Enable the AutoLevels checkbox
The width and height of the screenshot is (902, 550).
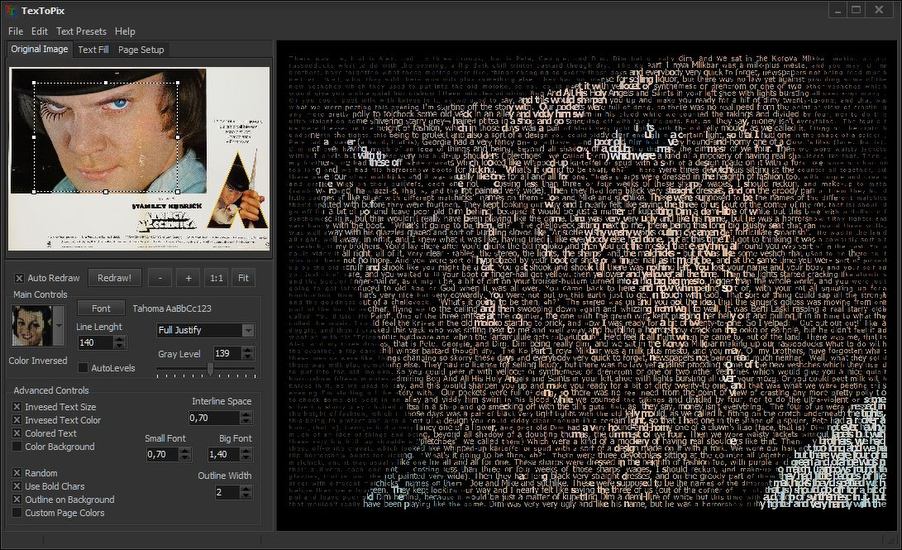pos(83,368)
